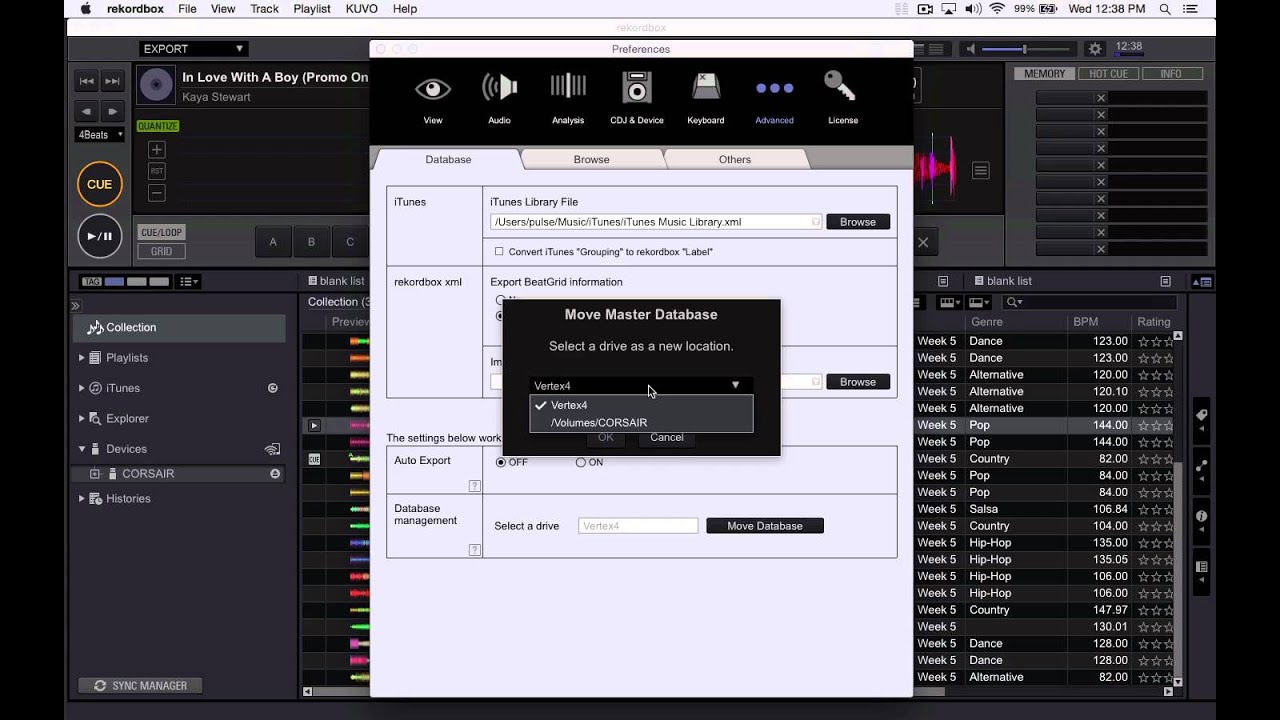
Task: Open SYNC MANAGER
Action: [x=140, y=686]
